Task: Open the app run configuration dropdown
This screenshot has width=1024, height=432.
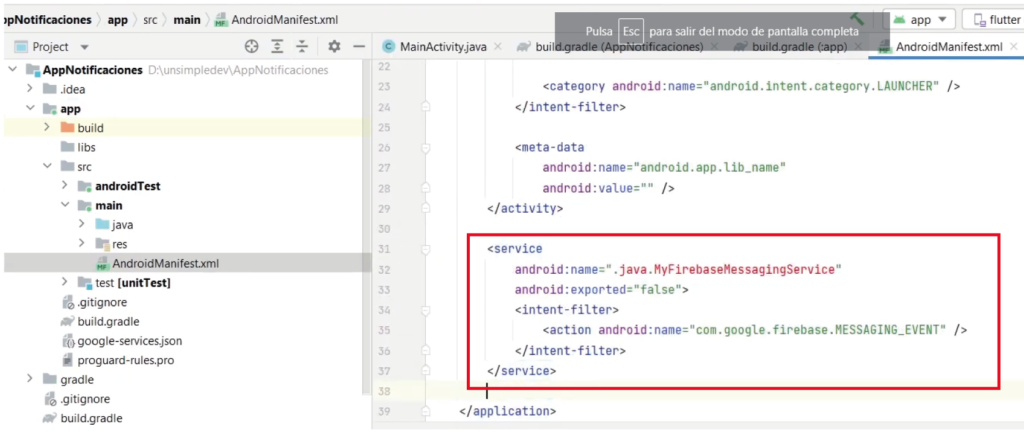Action: tap(924, 19)
